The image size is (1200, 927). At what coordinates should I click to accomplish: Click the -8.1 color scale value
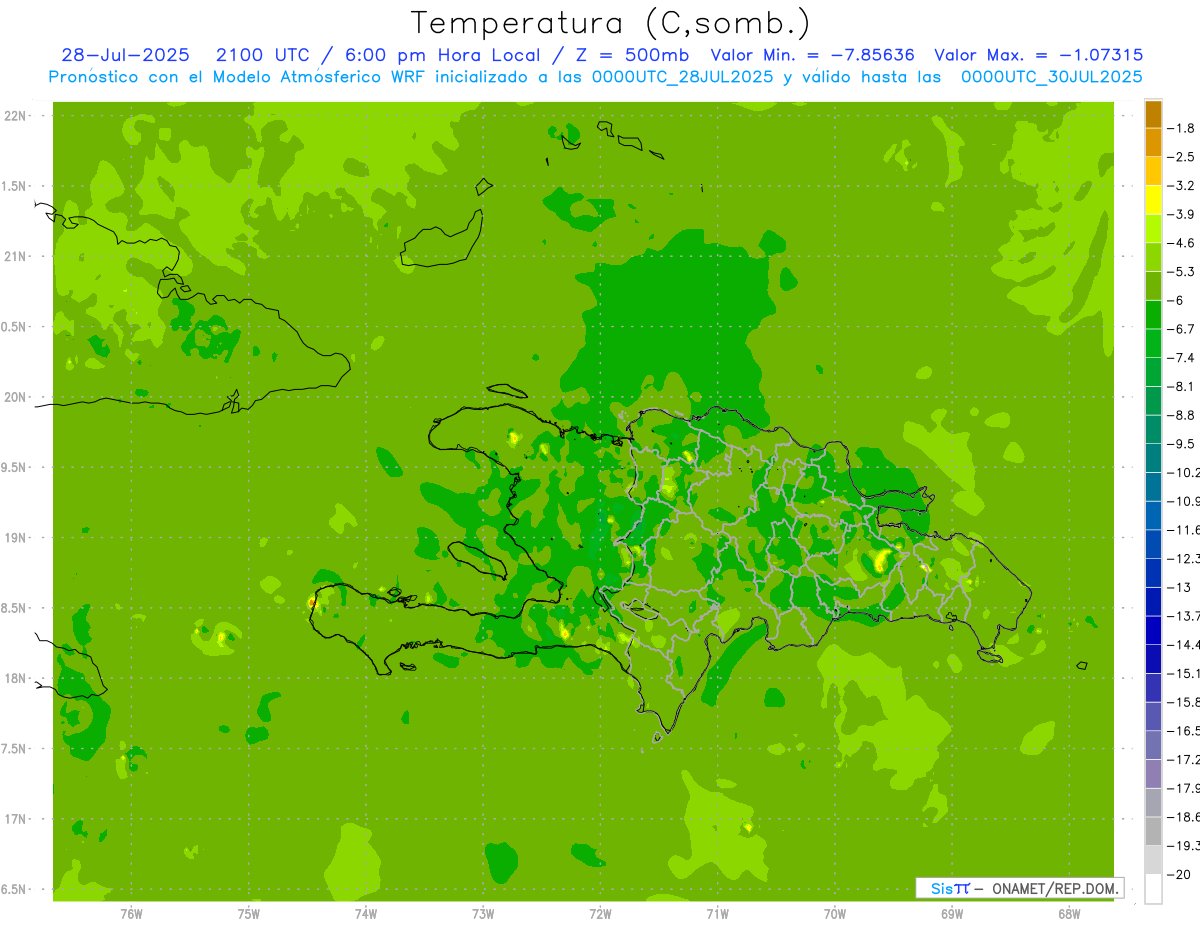pyautogui.click(x=1182, y=386)
